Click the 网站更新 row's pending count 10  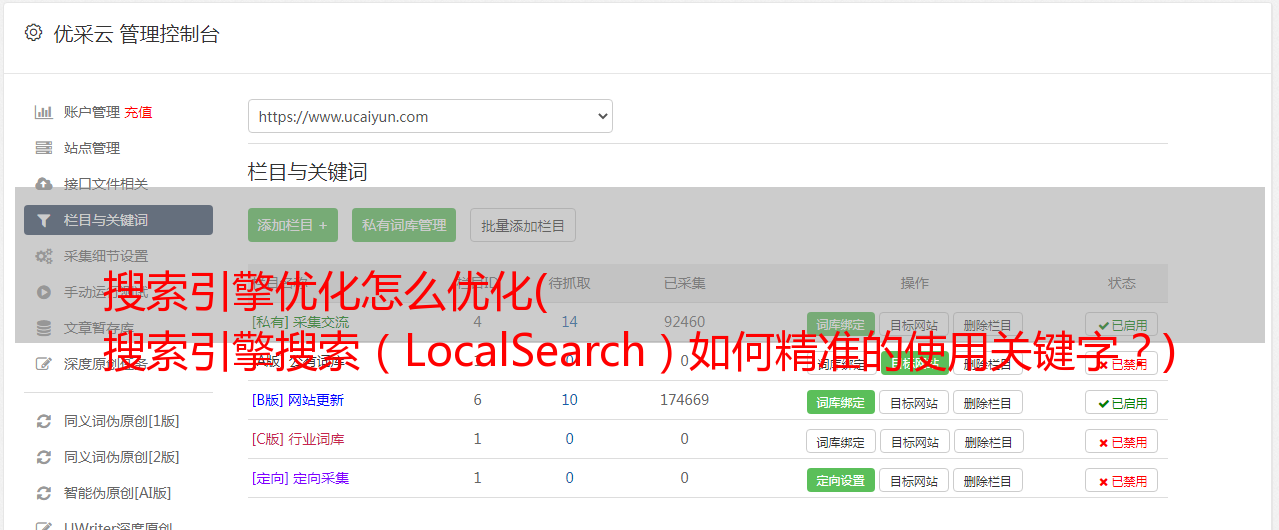pyautogui.click(x=569, y=400)
